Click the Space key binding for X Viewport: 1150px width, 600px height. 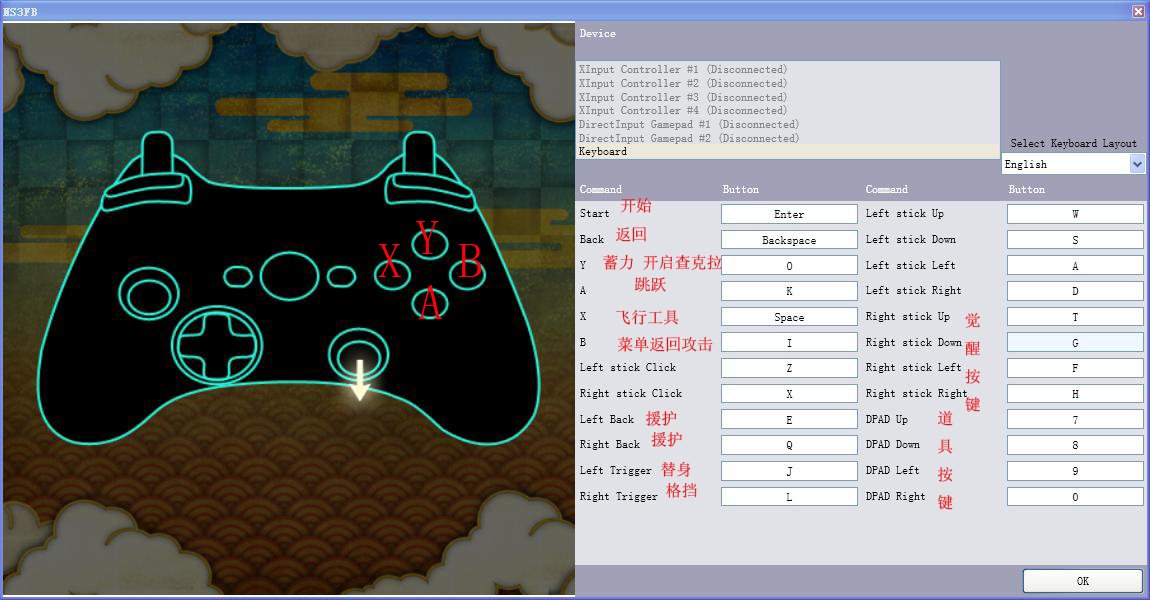(x=789, y=317)
